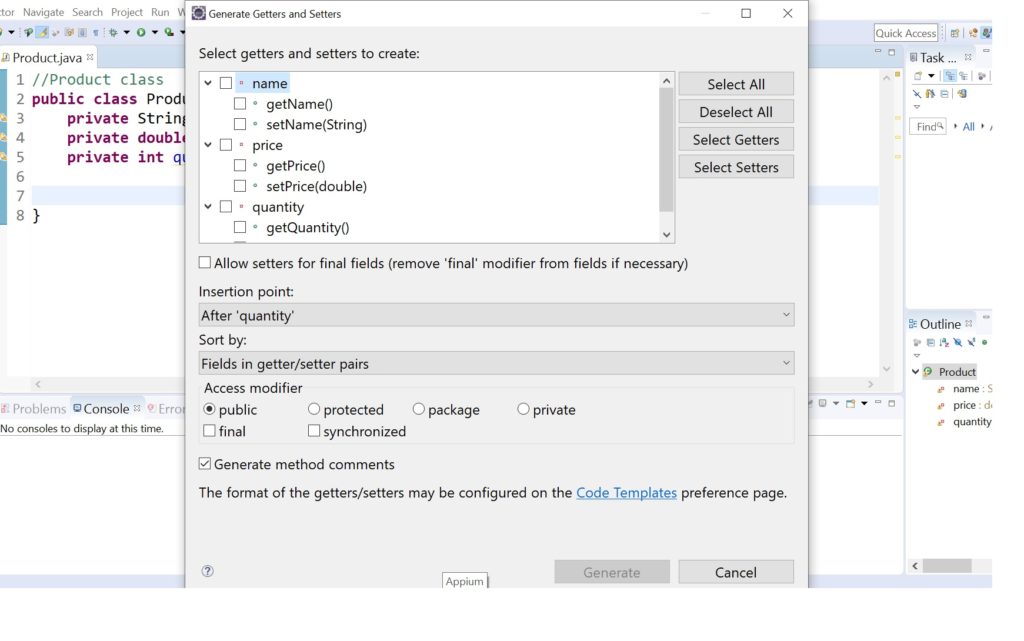The width and height of the screenshot is (1024, 641).
Task: Switch to the Problems tab
Action: click(x=34, y=409)
